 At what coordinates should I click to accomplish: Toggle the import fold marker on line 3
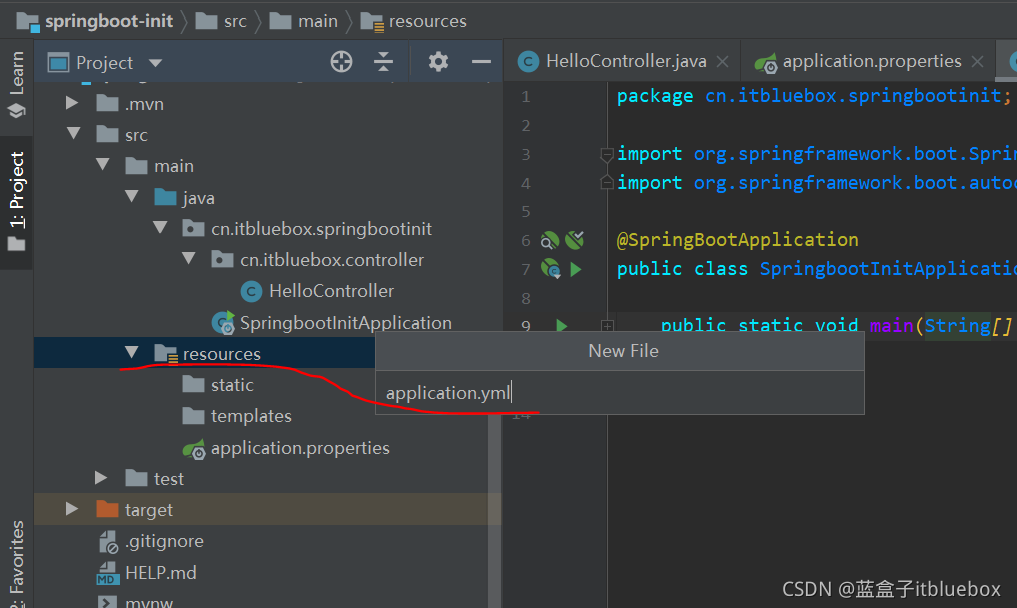click(x=607, y=154)
